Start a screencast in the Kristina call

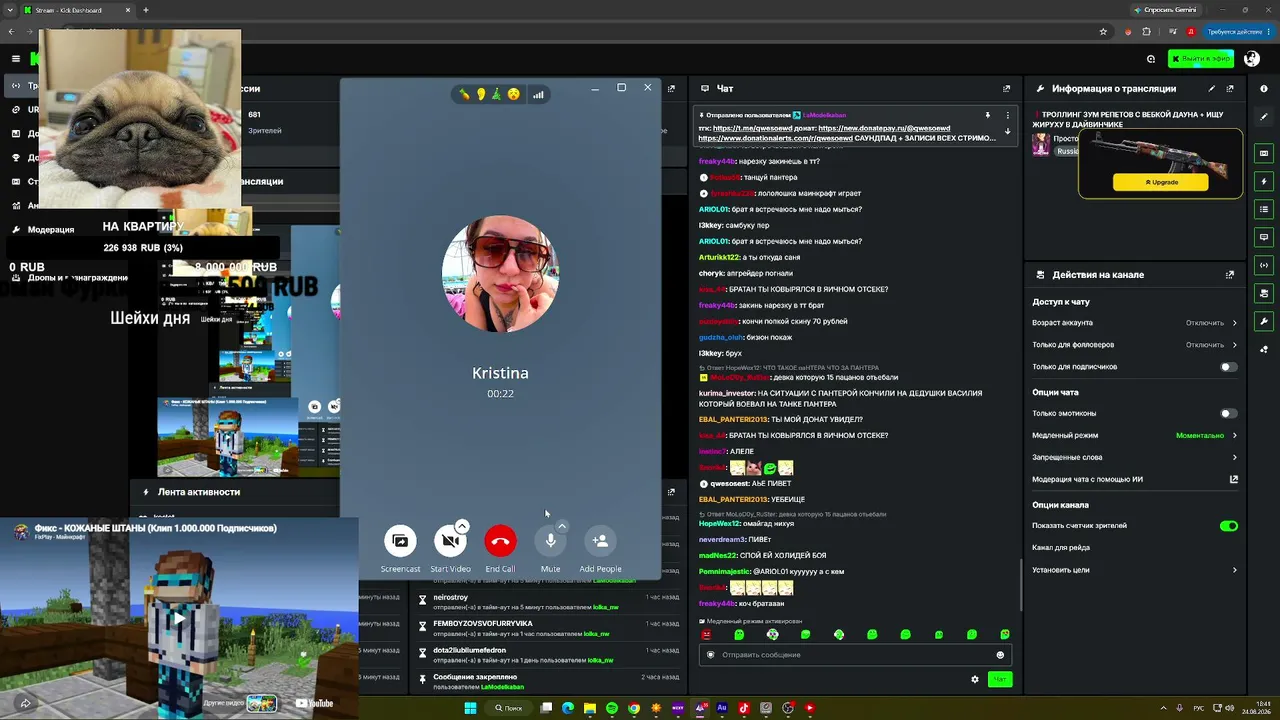tap(400, 541)
